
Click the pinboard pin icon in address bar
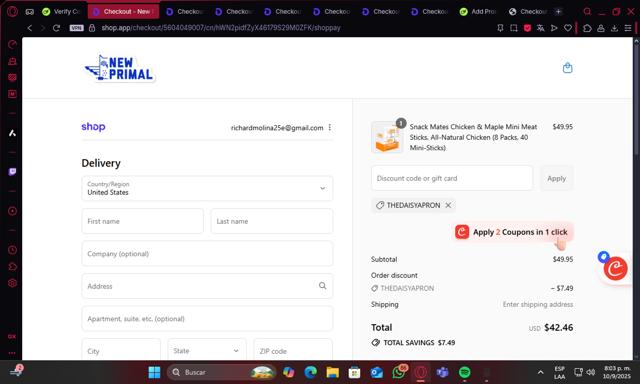tap(500, 28)
